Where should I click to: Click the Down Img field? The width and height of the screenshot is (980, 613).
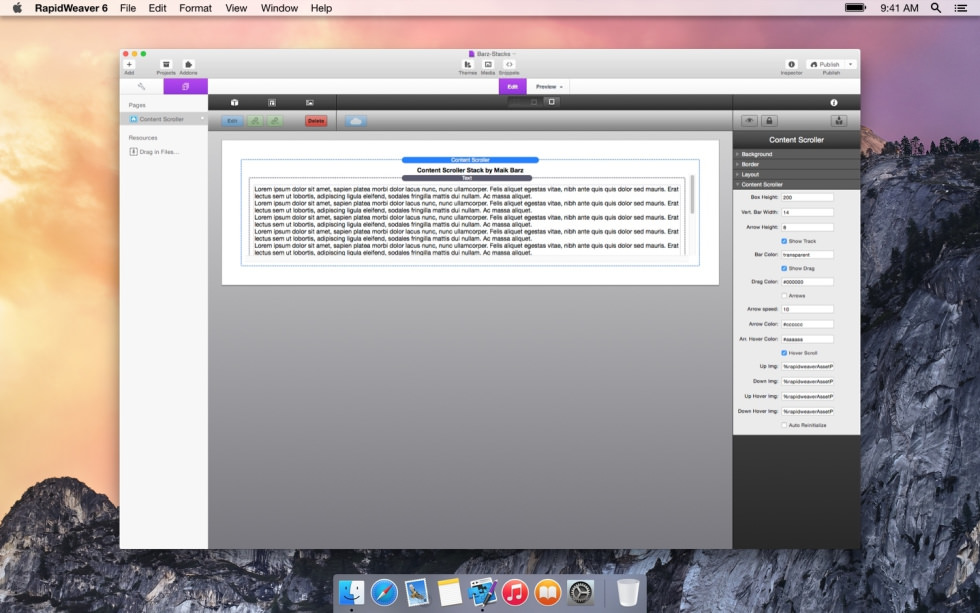coord(807,381)
